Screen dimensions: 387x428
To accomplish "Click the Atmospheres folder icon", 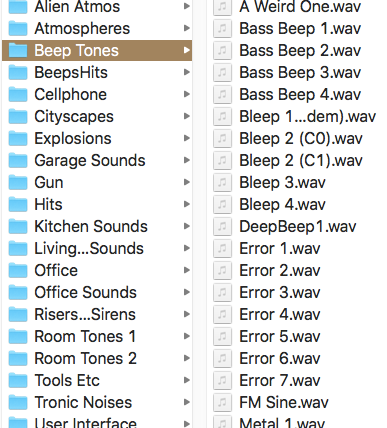I will pyautogui.click(x=18, y=28).
